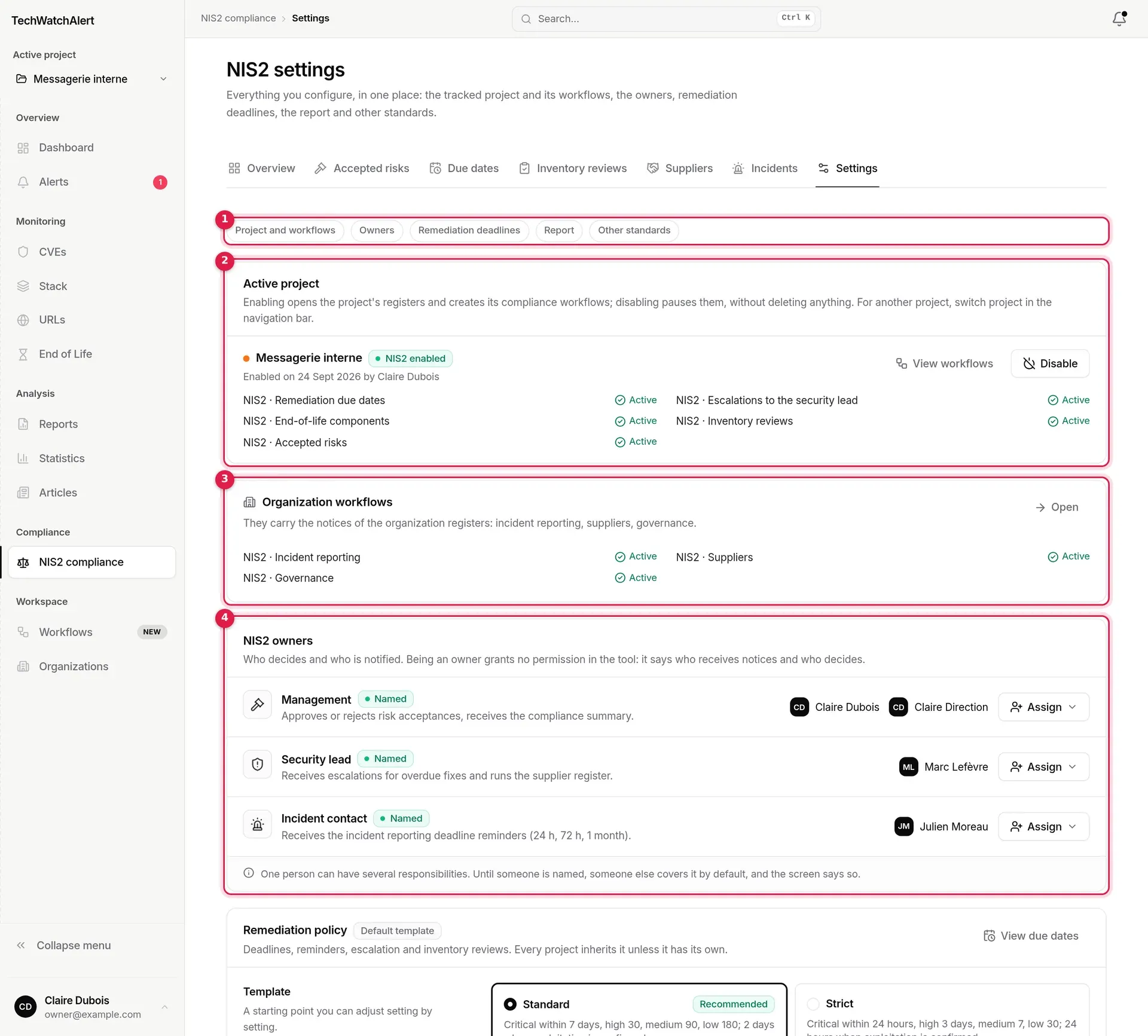Click NIS2 compliance breadcrumb
Image resolution: width=1148 pixels, height=1036 pixels.
click(x=238, y=18)
